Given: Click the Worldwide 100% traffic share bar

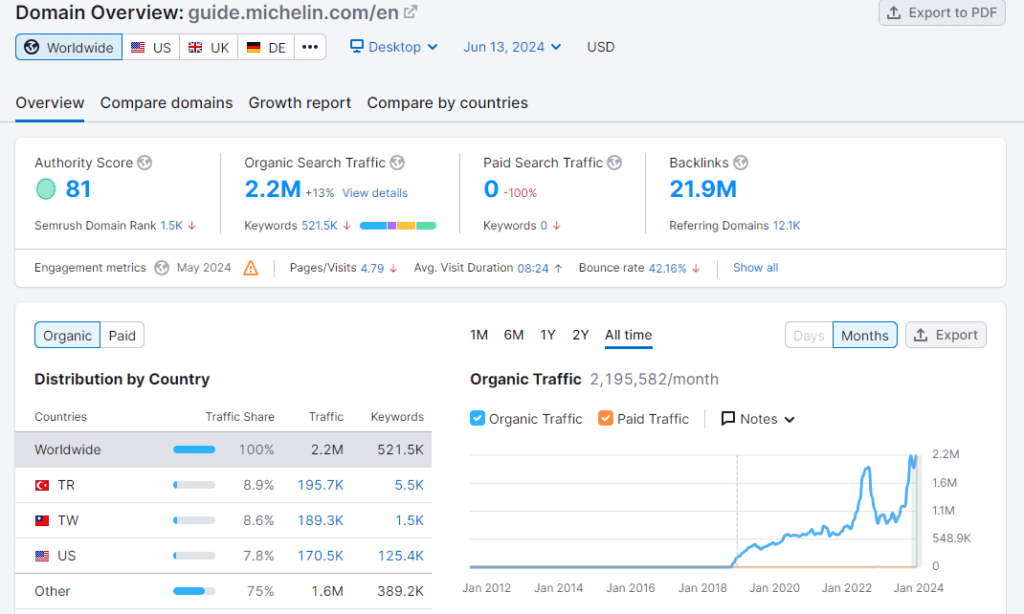Looking at the screenshot, I should coord(194,449).
